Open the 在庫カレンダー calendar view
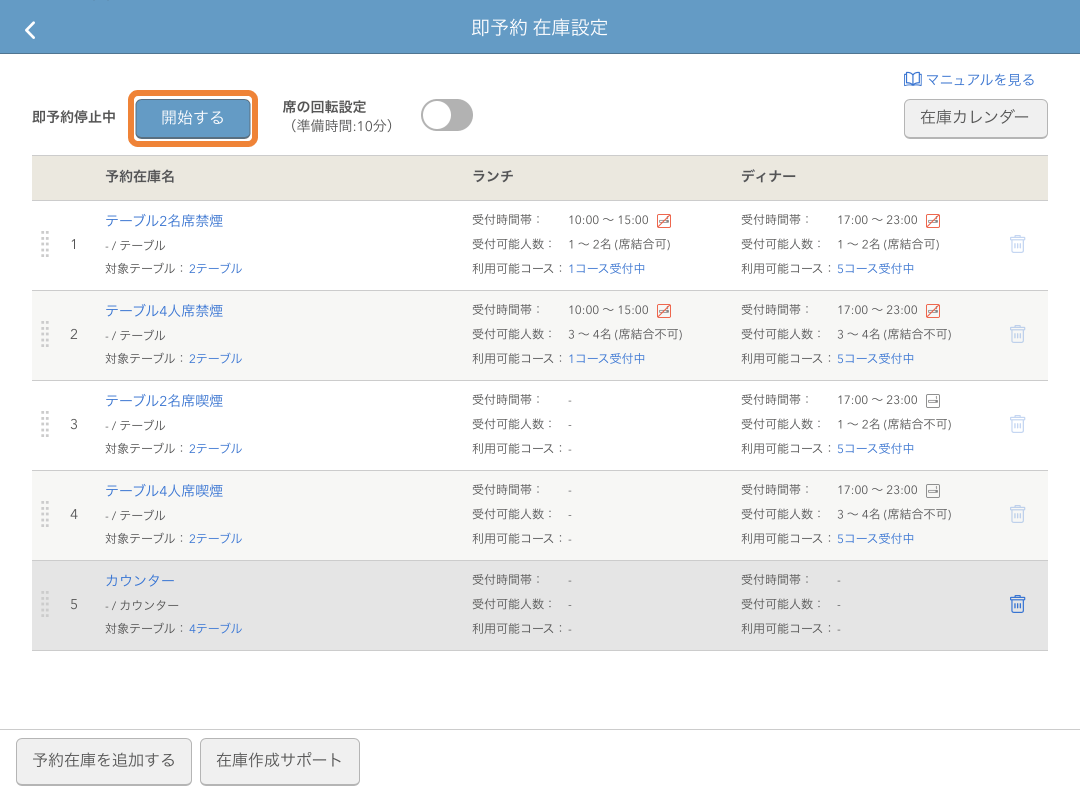 point(975,119)
